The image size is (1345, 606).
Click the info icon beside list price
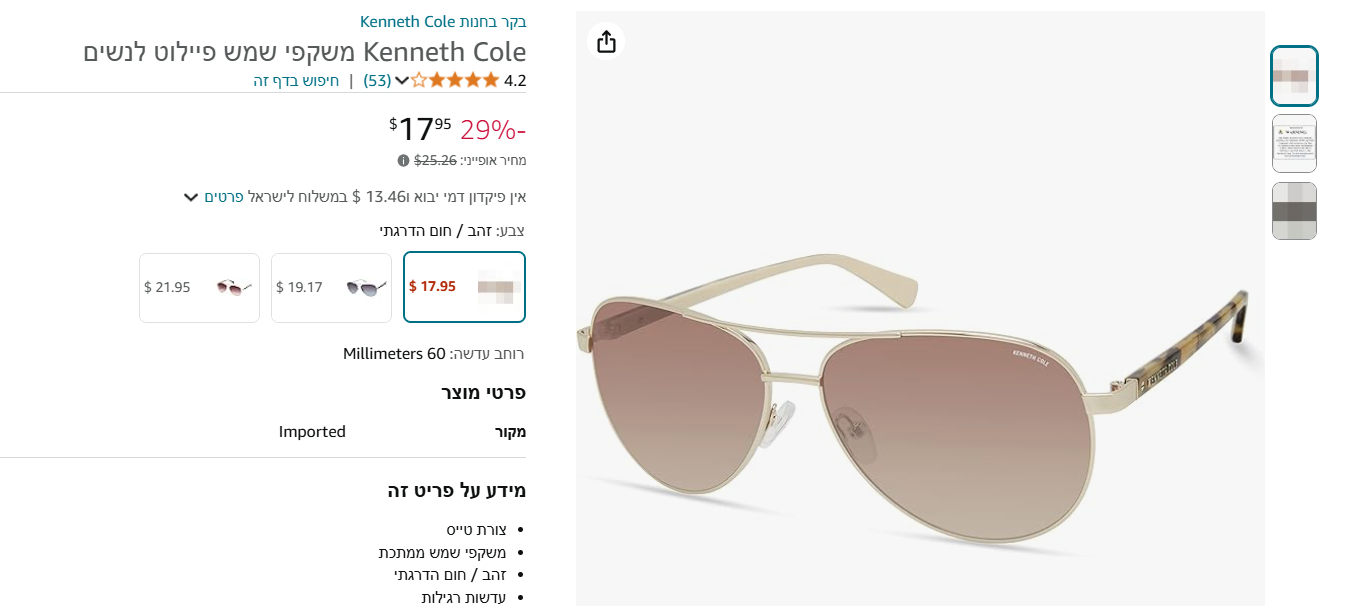pos(403,160)
